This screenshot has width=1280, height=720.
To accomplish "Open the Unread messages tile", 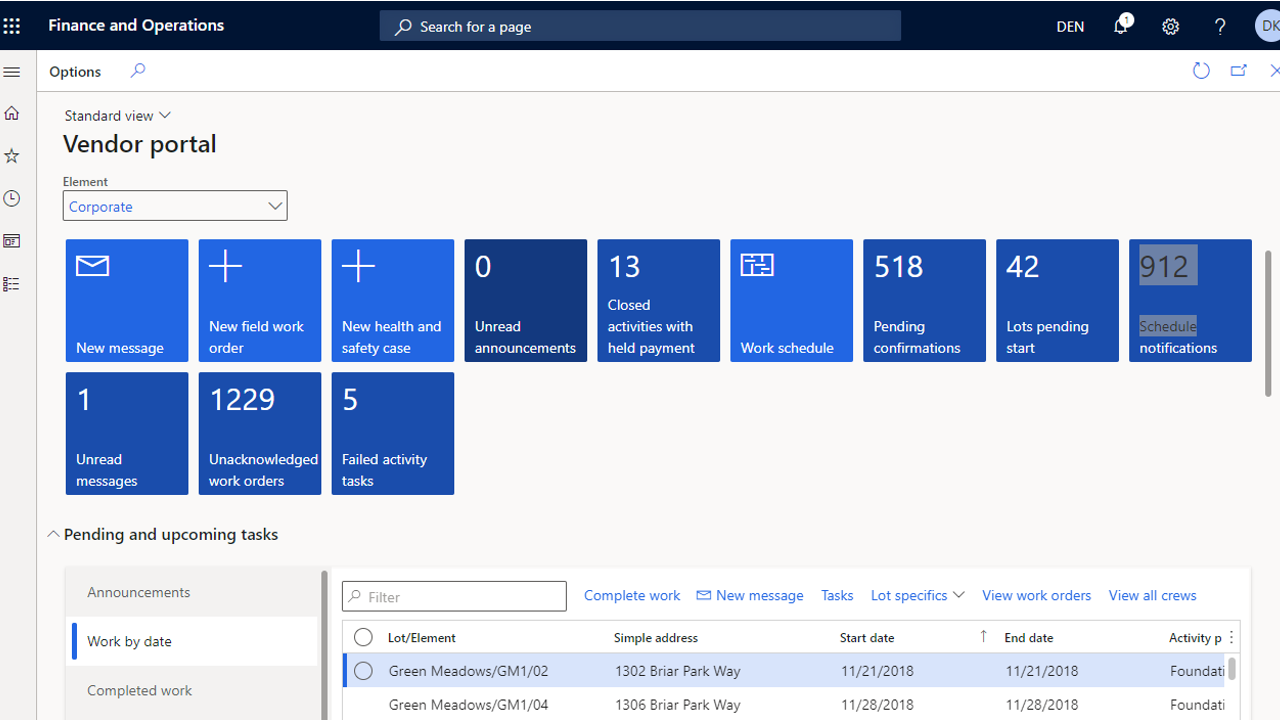I will (x=127, y=434).
